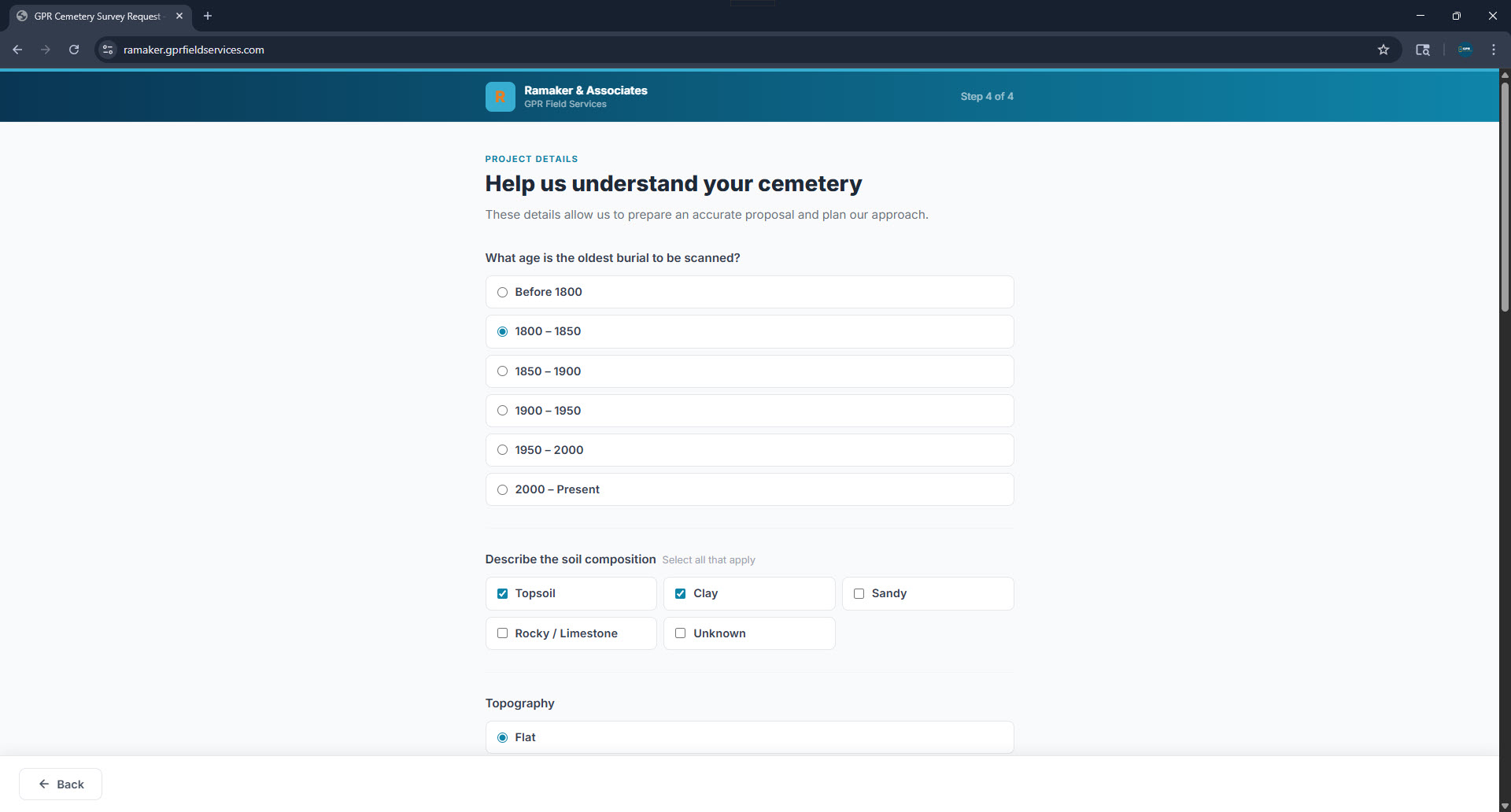
Task: Uncheck the Topsoil soil composition checkbox
Action: pos(502,594)
